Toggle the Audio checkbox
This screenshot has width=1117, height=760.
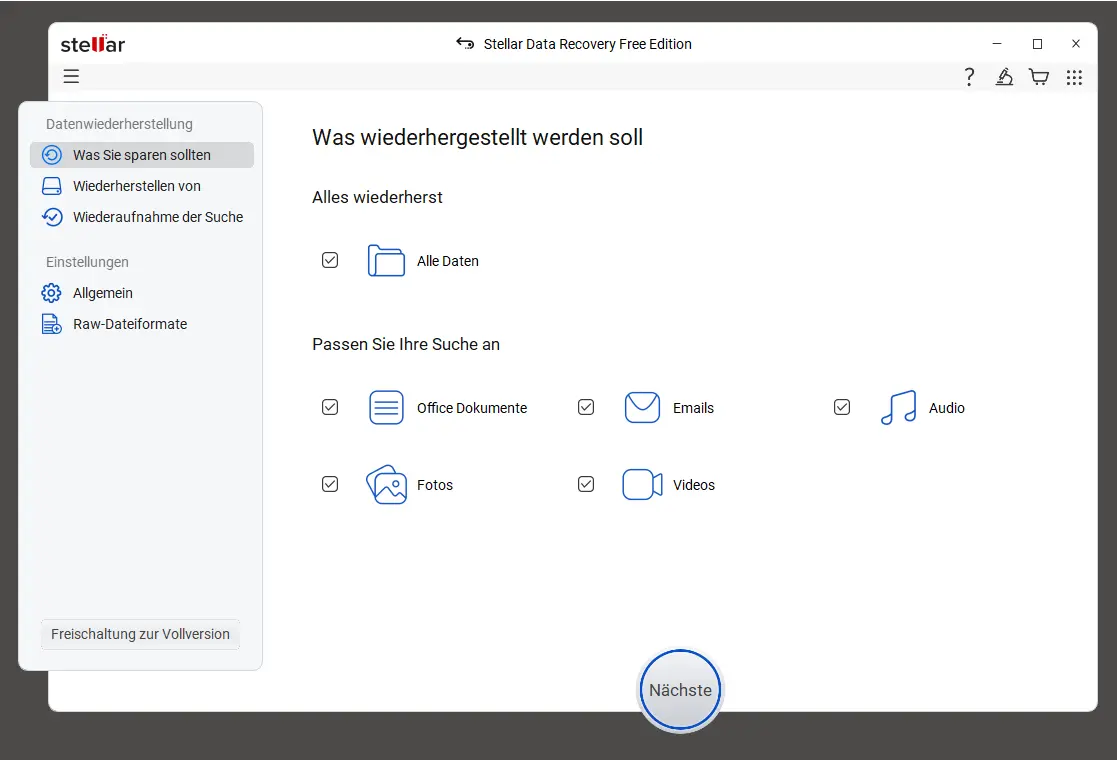point(842,407)
